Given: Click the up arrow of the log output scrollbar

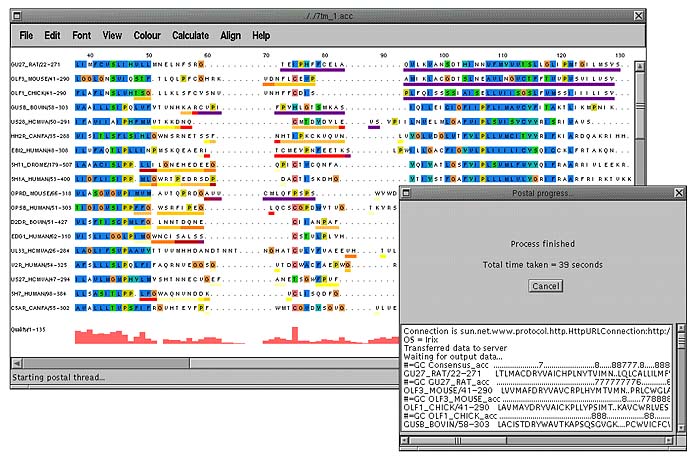Looking at the screenshot, I should pos(680,329).
